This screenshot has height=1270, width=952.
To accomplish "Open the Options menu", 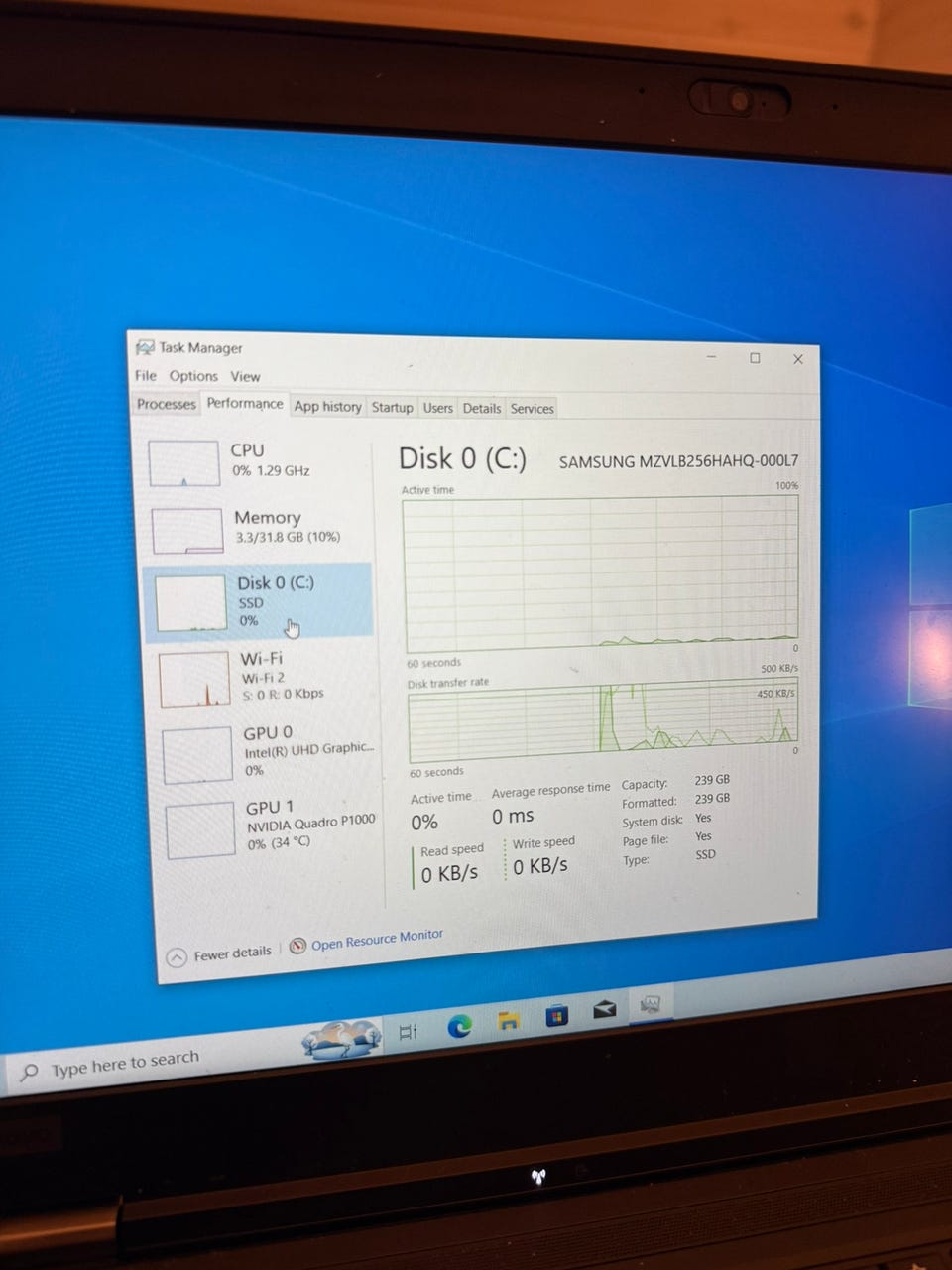I will tap(193, 376).
